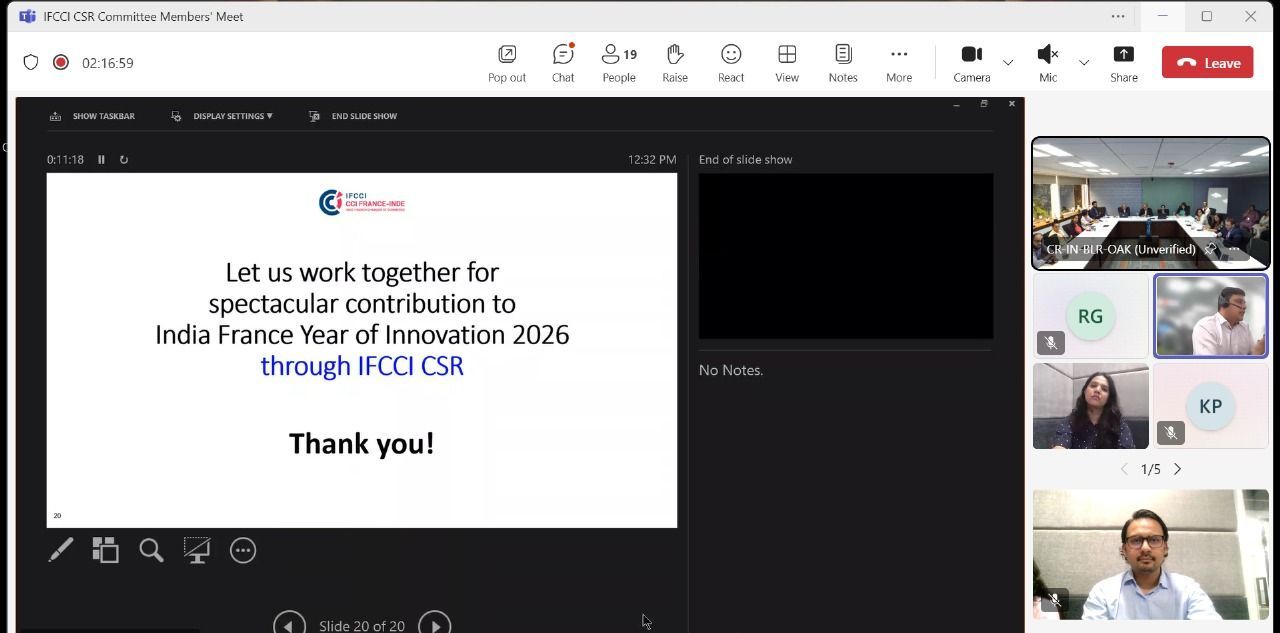Open the More actions menu
1280x633 pixels.
coord(898,62)
